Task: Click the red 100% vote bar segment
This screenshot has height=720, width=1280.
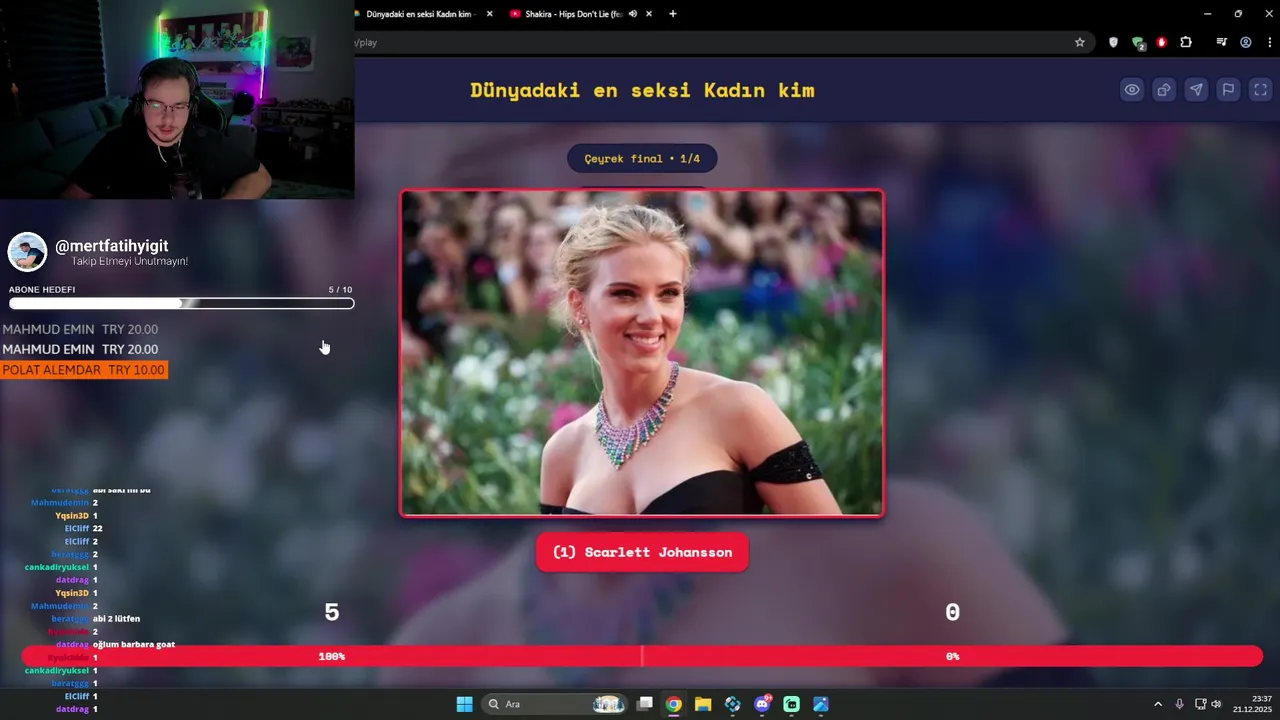Action: (x=331, y=656)
